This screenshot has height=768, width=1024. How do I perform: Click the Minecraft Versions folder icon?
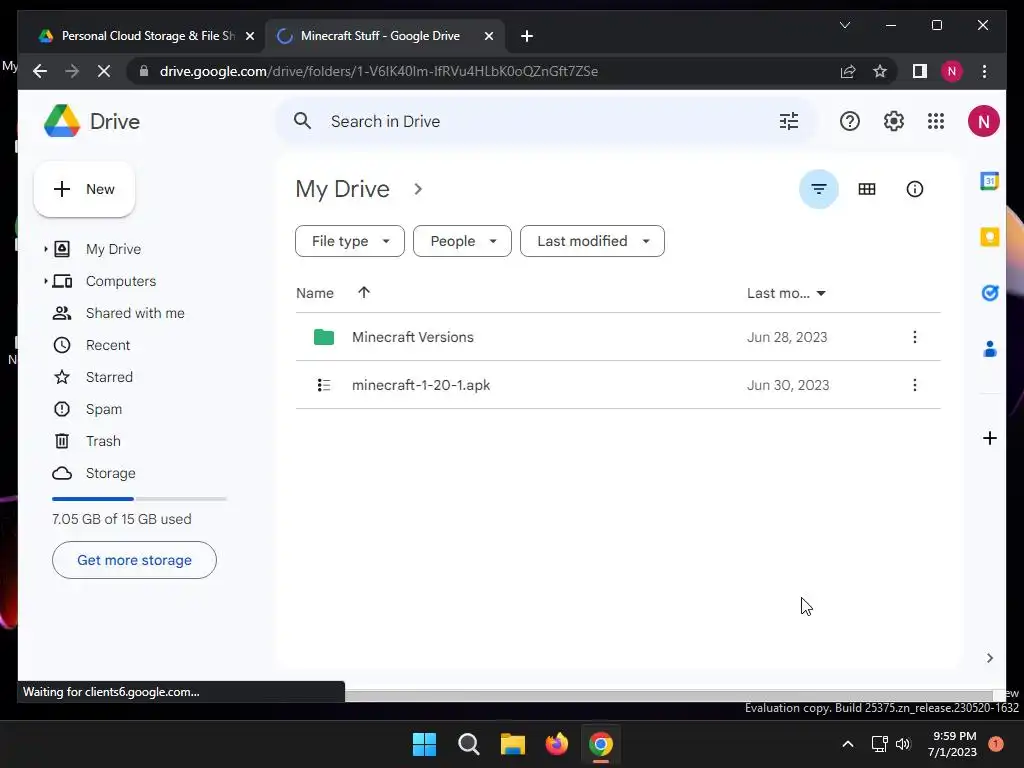323,337
